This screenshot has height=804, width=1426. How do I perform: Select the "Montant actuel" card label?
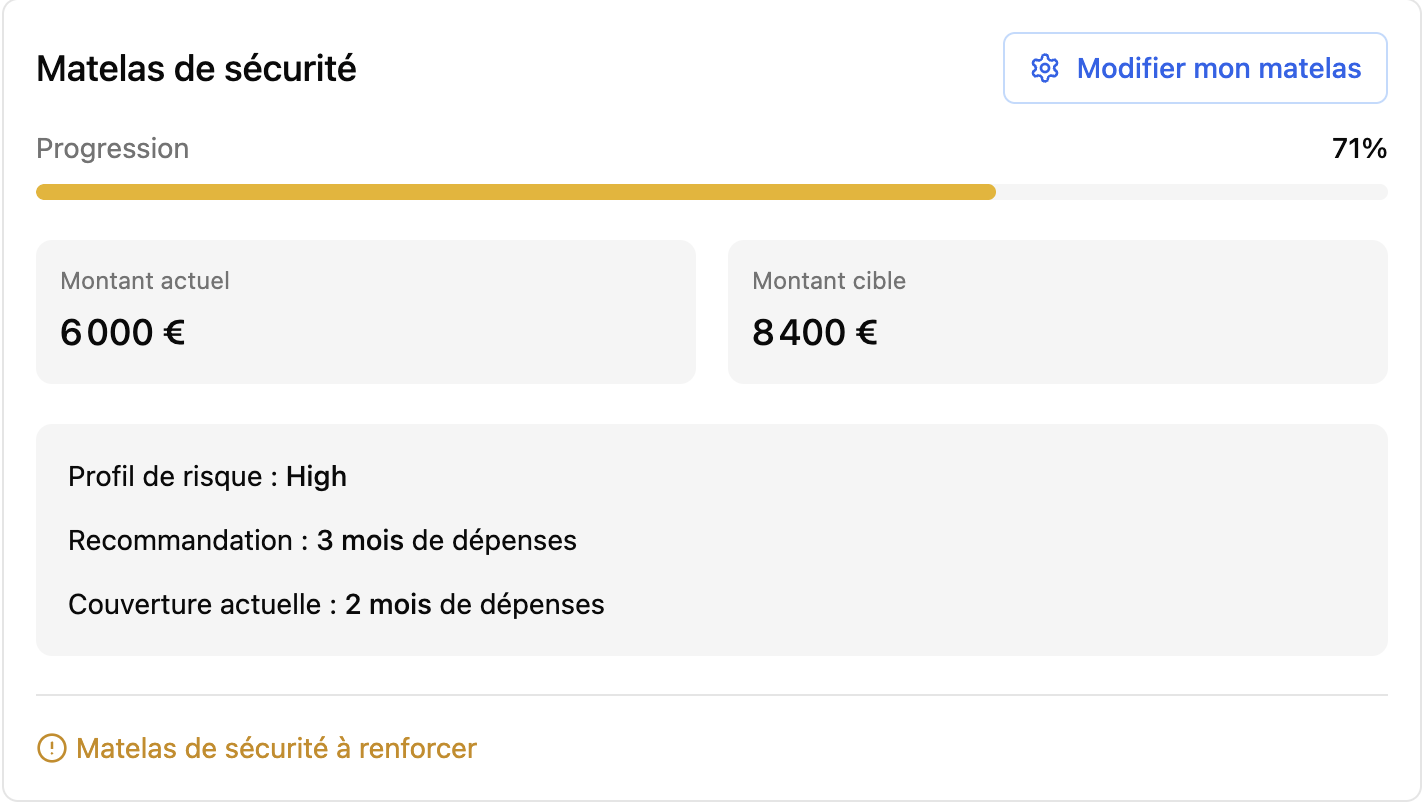point(145,281)
